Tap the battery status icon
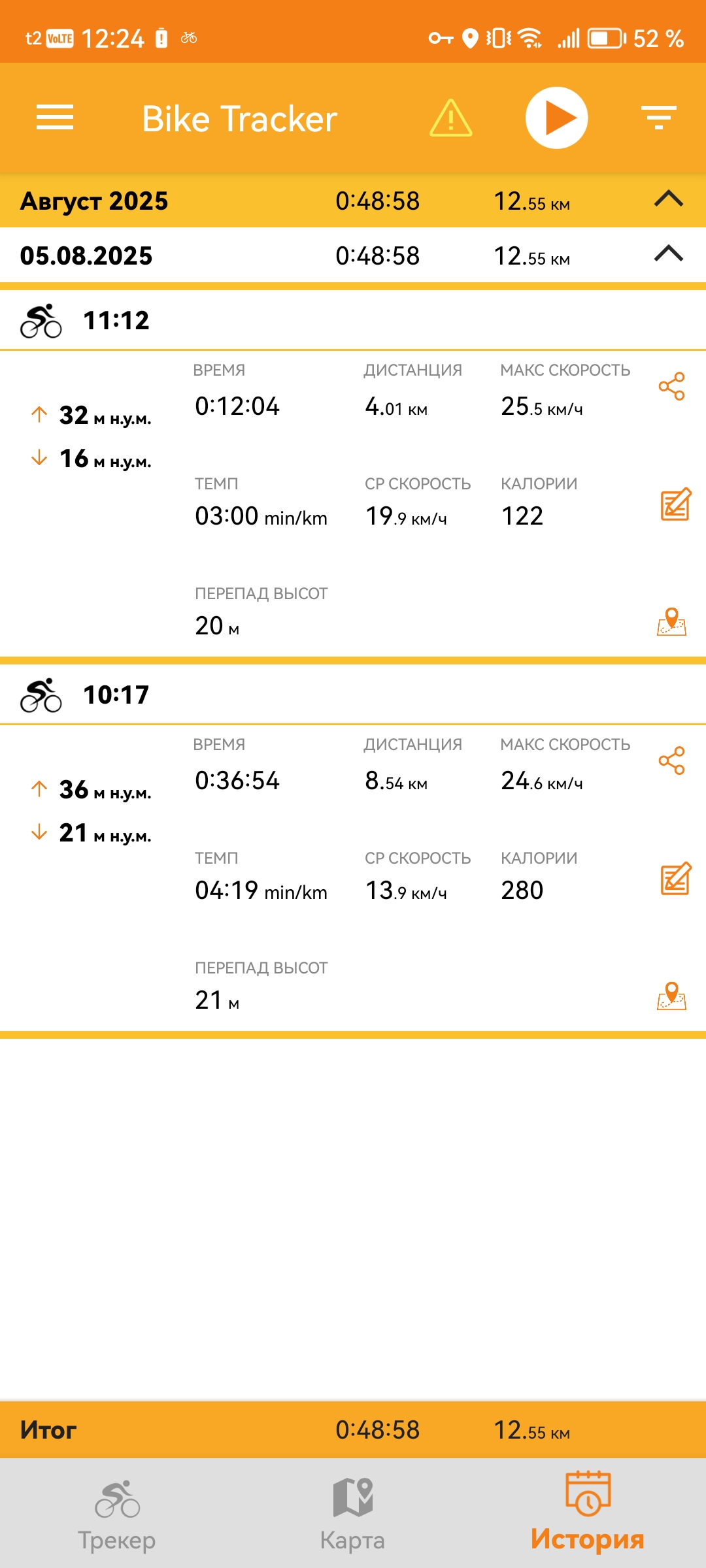The image size is (706, 1568). pos(607,39)
